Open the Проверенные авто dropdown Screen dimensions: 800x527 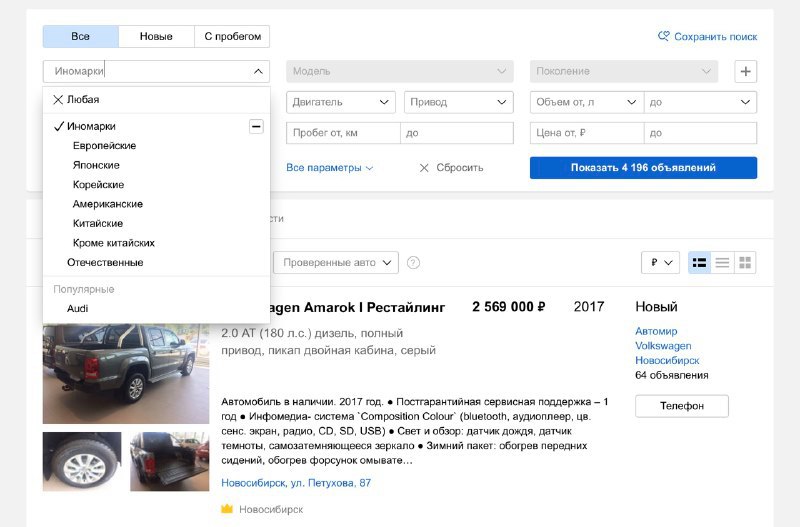pyautogui.click(x=336, y=262)
